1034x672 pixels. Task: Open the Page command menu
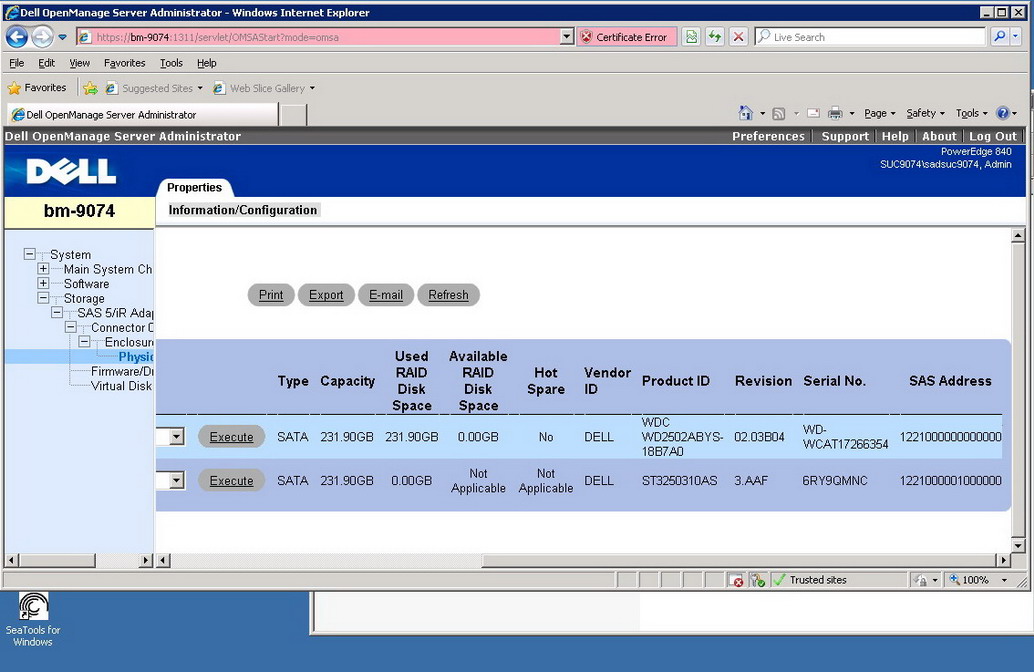coord(880,113)
